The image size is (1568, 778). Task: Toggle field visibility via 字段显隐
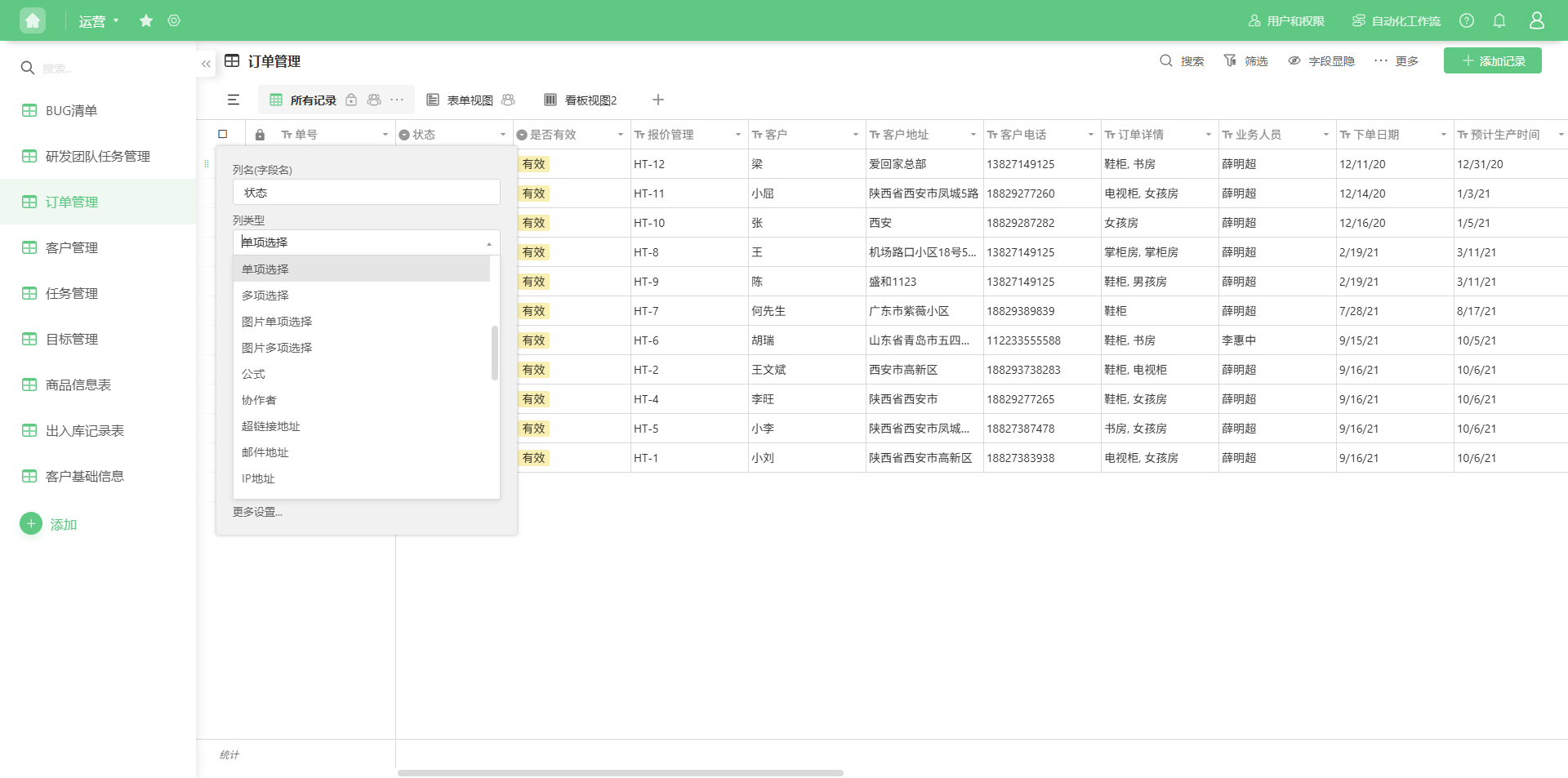1321,60
